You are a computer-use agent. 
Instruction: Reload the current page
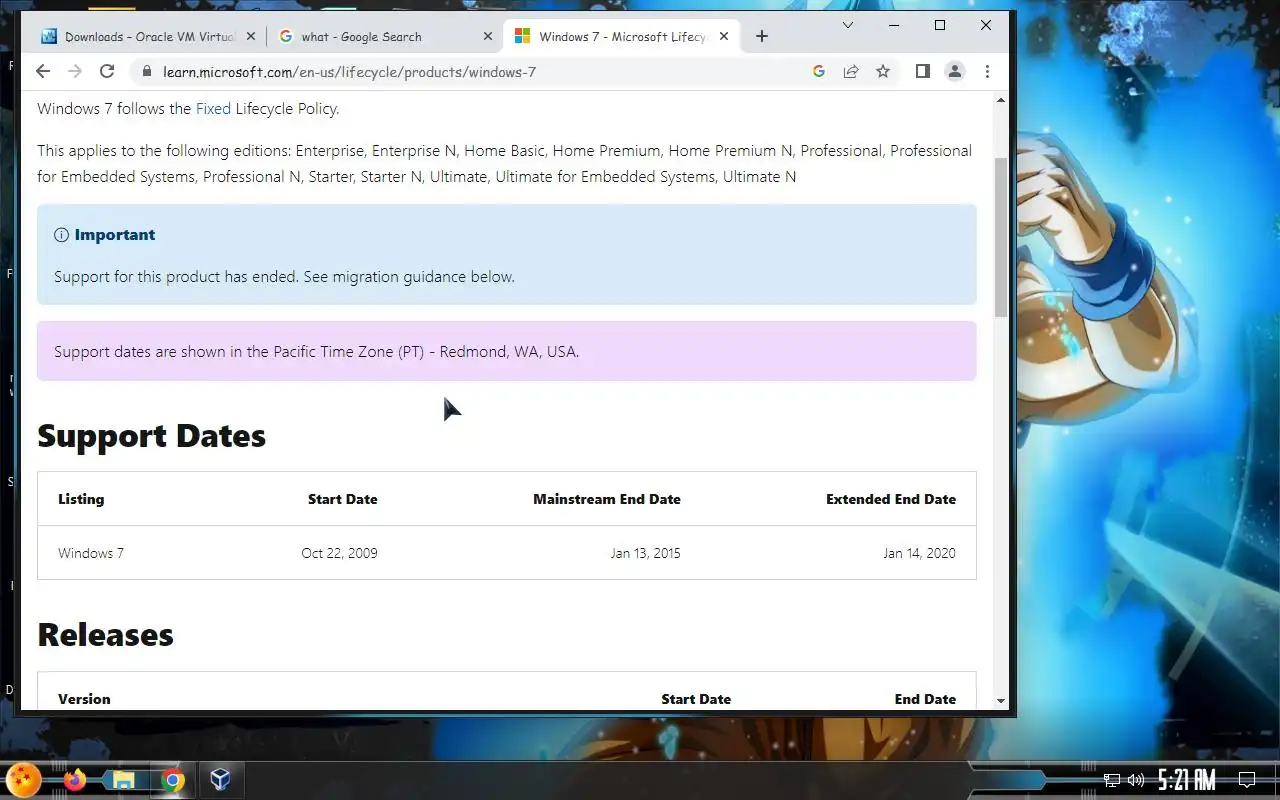[107, 71]
